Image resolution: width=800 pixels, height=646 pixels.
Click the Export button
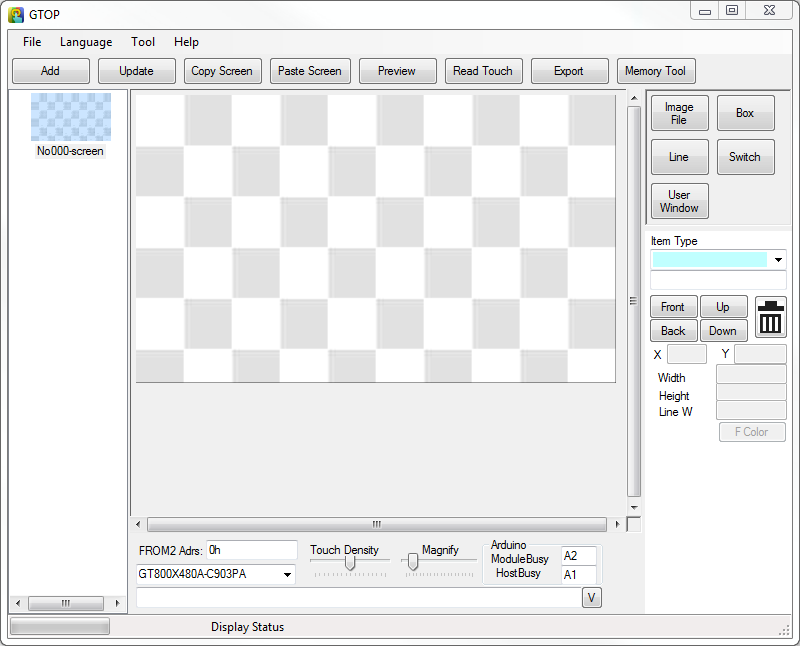pos(568,71)
